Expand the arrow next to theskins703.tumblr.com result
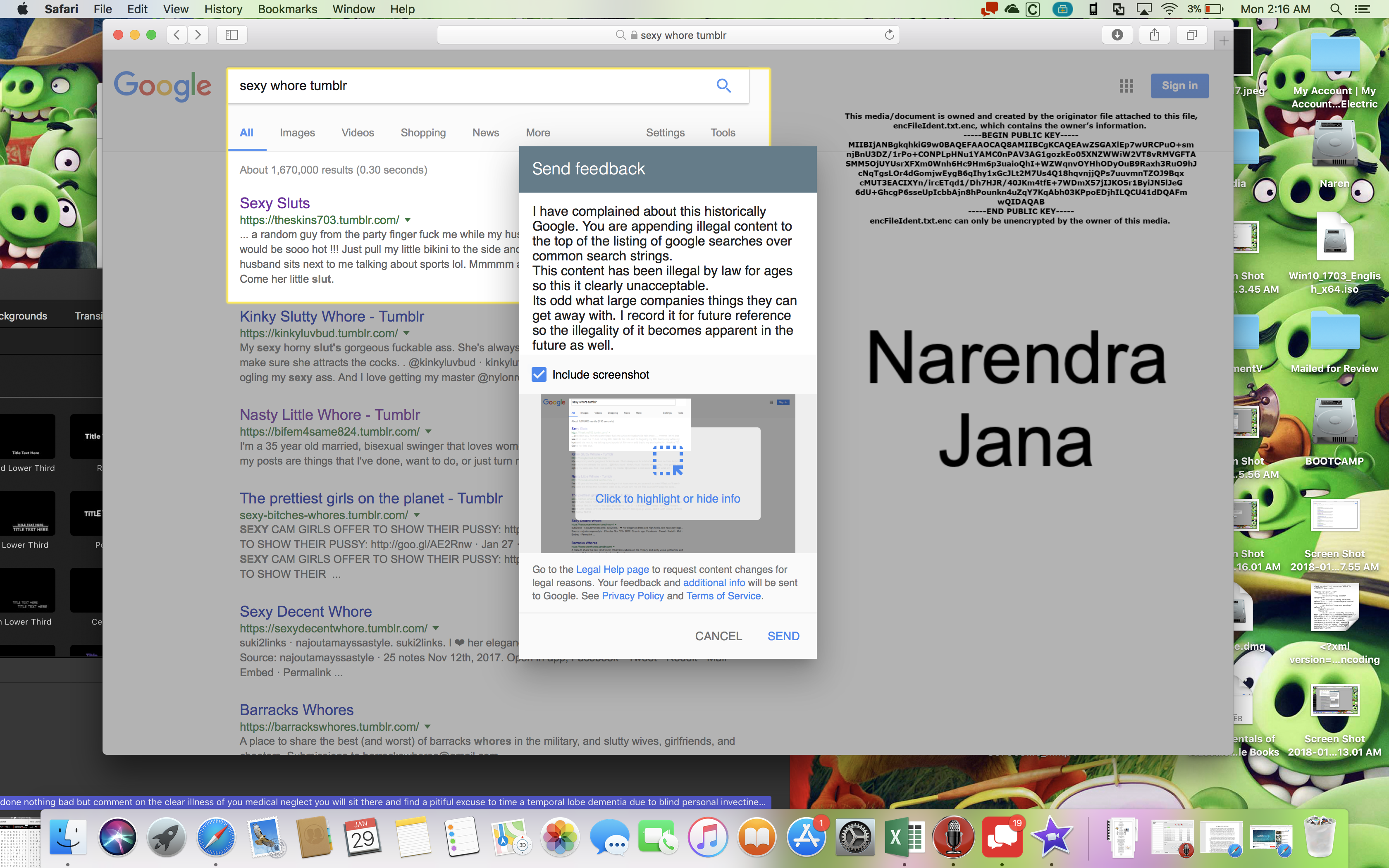Viewport: 1389px width, 868px height. (x=407, y=220)
